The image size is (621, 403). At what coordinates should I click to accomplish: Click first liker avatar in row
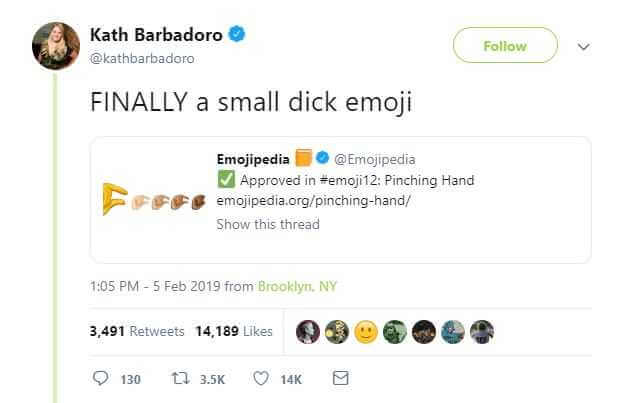pyautogui.click(x=310, y=331)
